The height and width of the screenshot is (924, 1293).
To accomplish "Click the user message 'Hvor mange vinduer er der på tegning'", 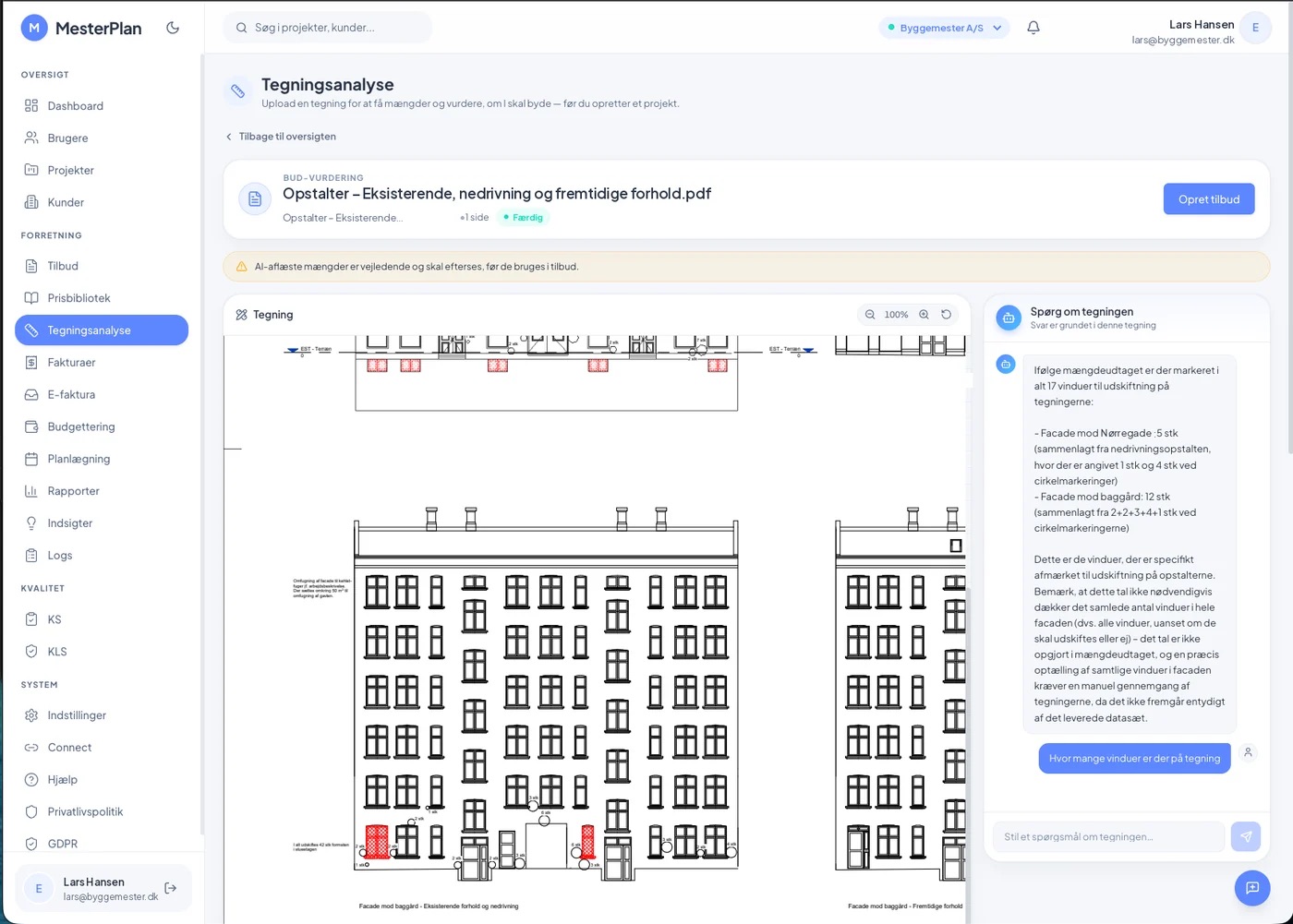I will pos(1134,759).
